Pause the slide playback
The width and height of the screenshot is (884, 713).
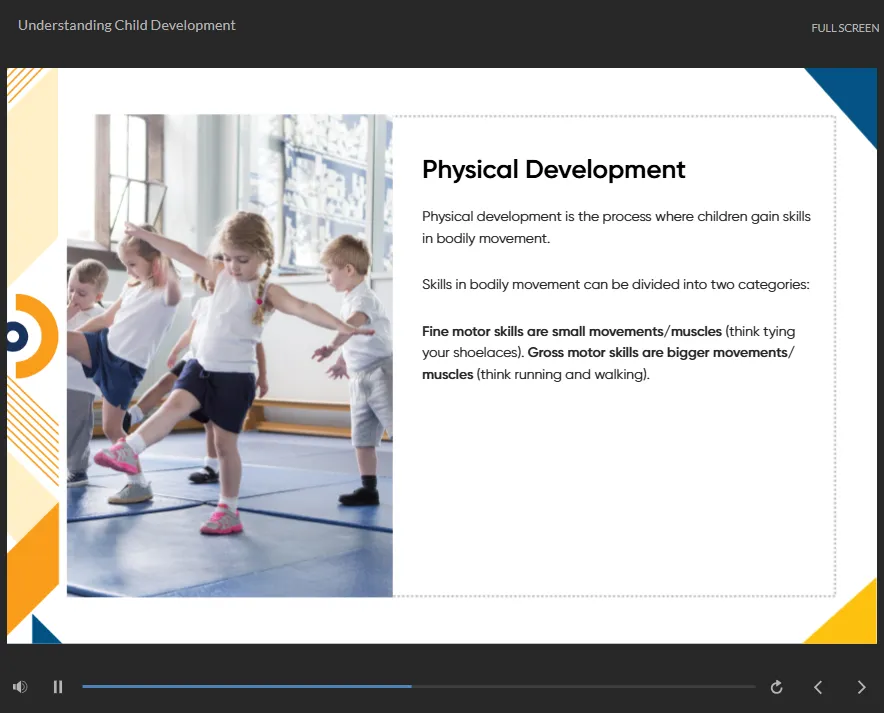click(x=57, y=686)
